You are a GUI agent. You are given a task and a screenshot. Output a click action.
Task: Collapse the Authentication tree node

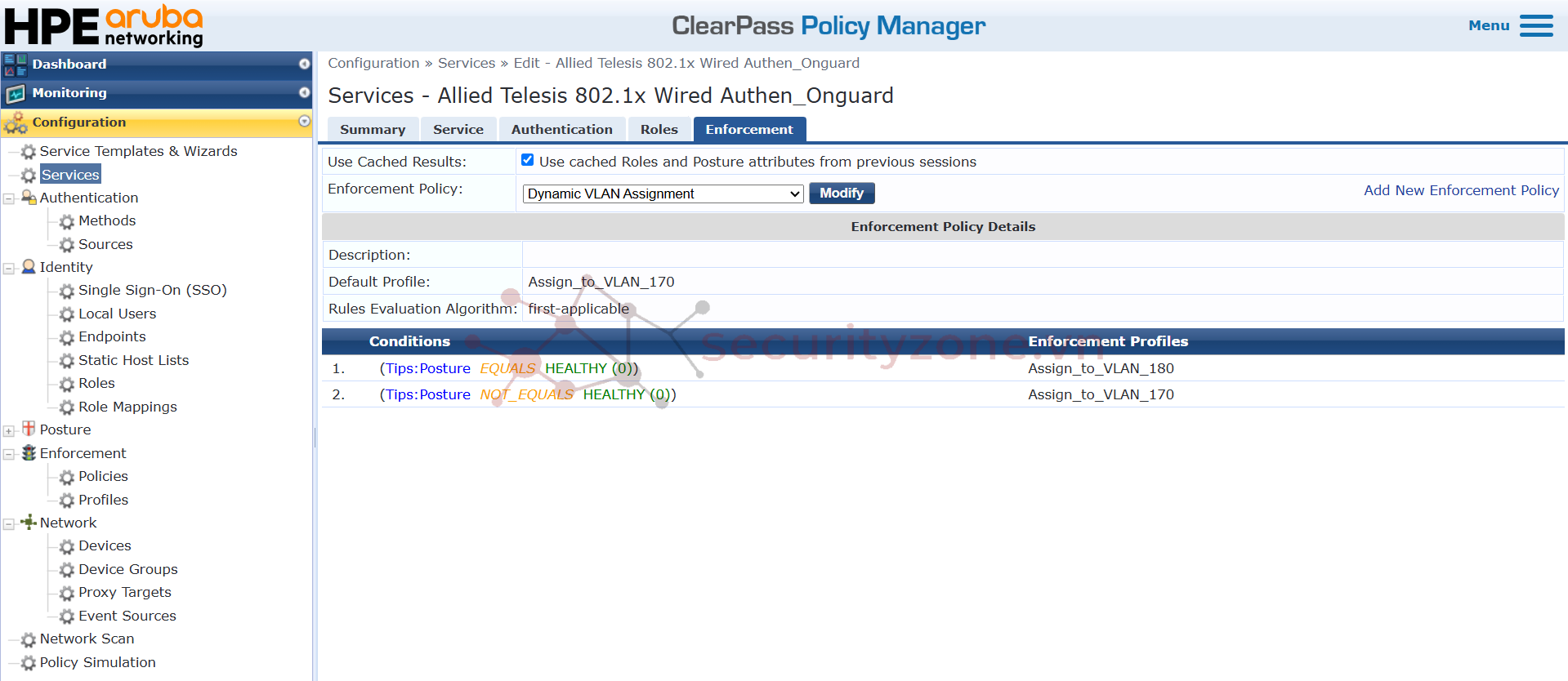tap(9, 198)
